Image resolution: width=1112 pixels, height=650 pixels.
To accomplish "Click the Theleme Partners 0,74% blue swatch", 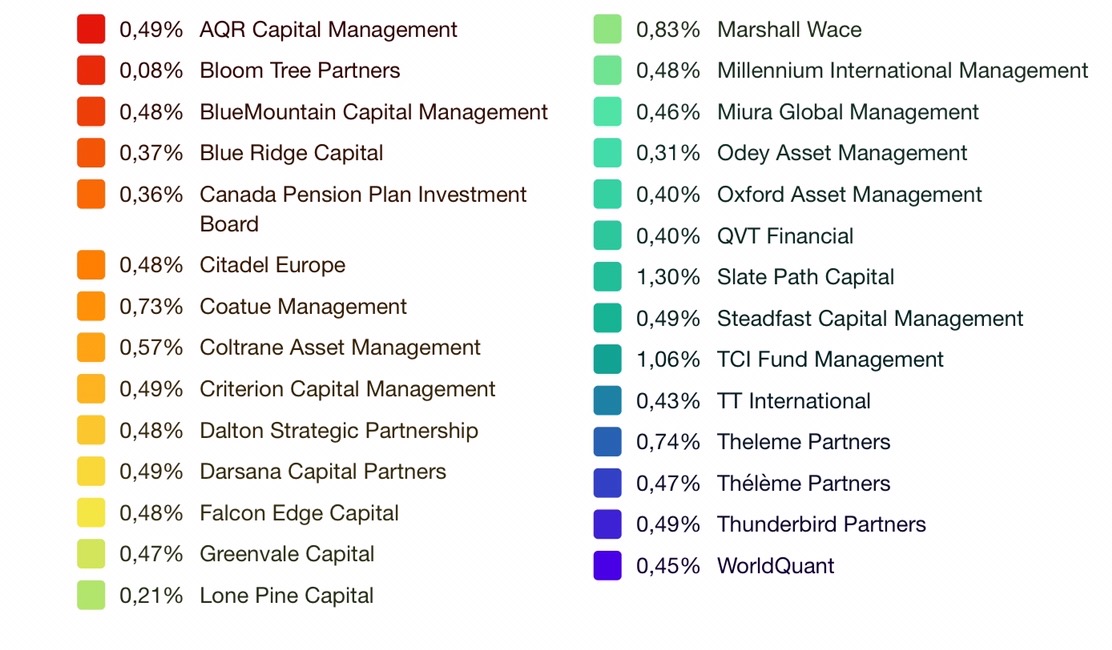I will coord(607,442).
